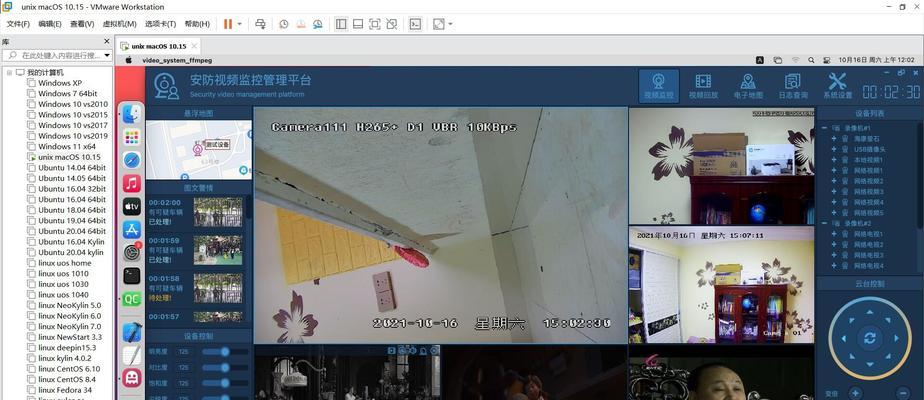Take a VMware snapshot with clock icon

(x=284, y=24)
